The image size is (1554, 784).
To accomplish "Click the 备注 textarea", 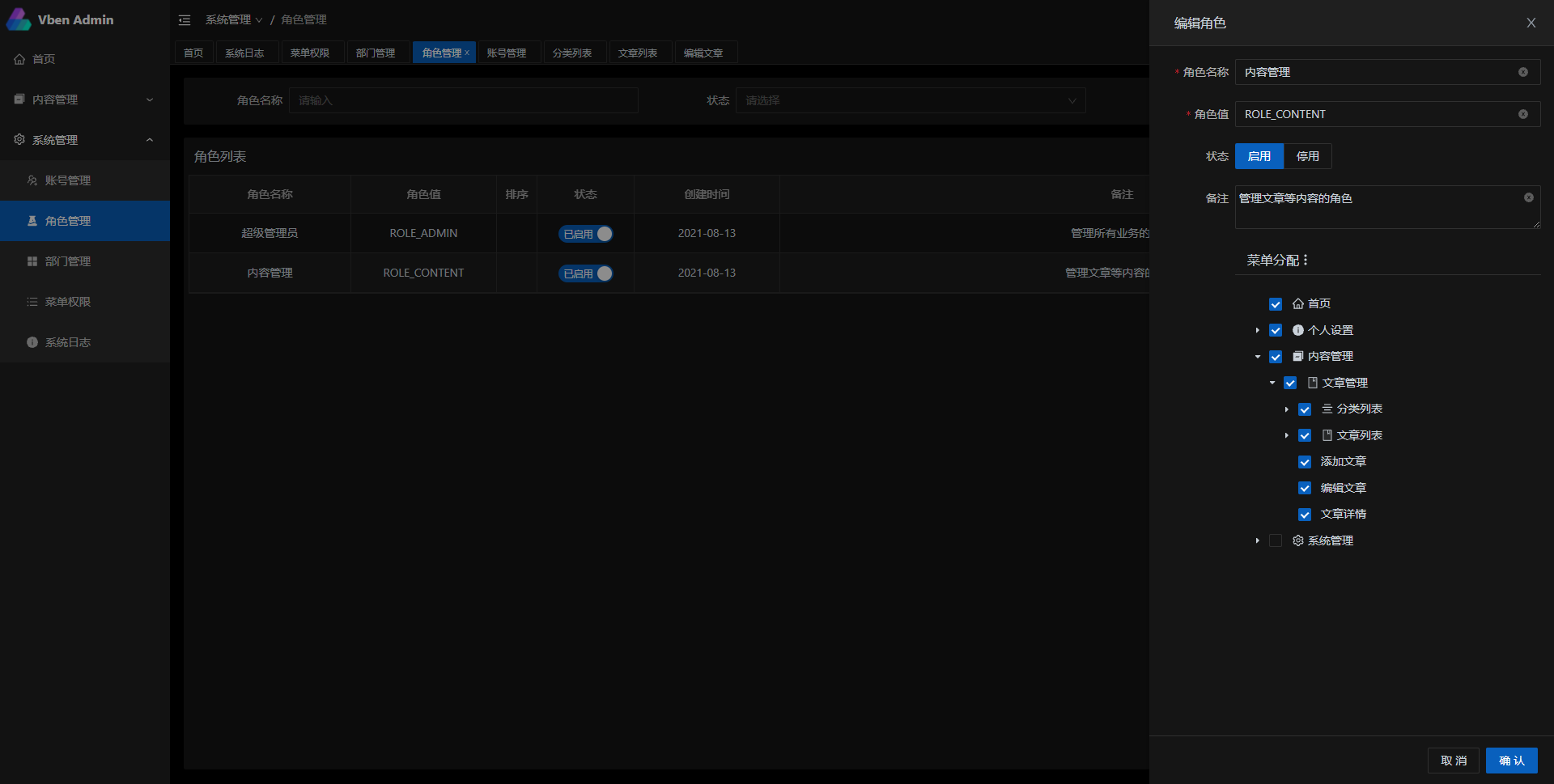I will click(x=1387, y=207).
